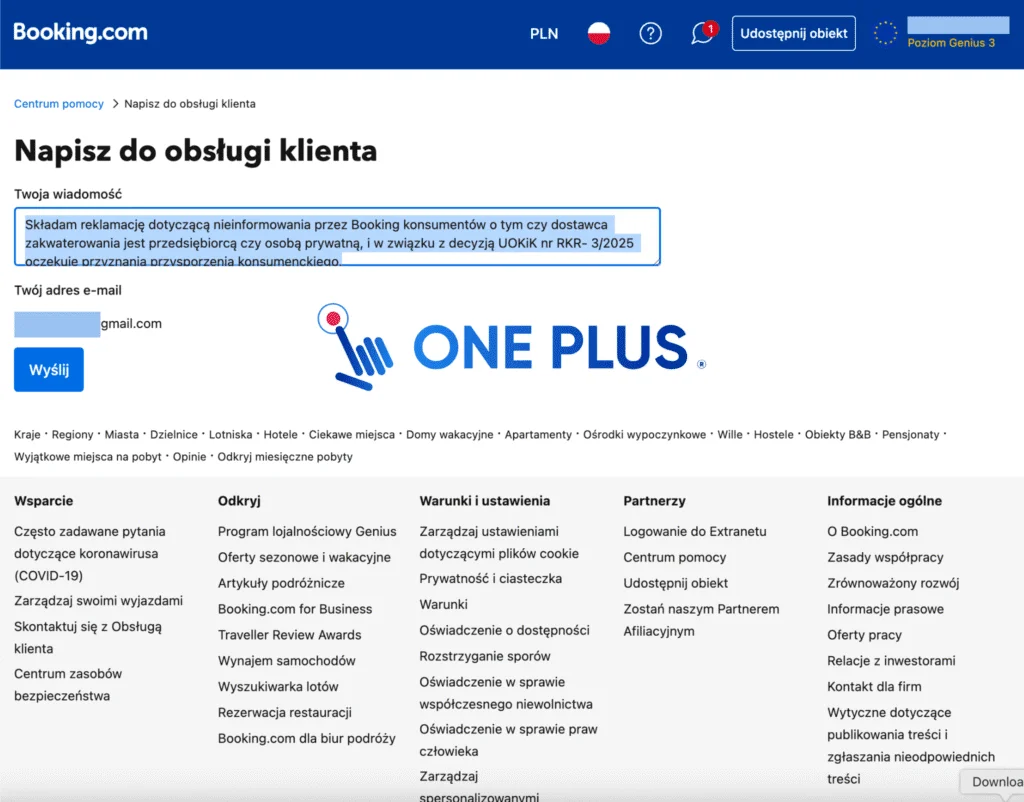The image size is (1024, 802).
Task: Open Program lojalnościowy Genius link
Action: click(307, 531)
